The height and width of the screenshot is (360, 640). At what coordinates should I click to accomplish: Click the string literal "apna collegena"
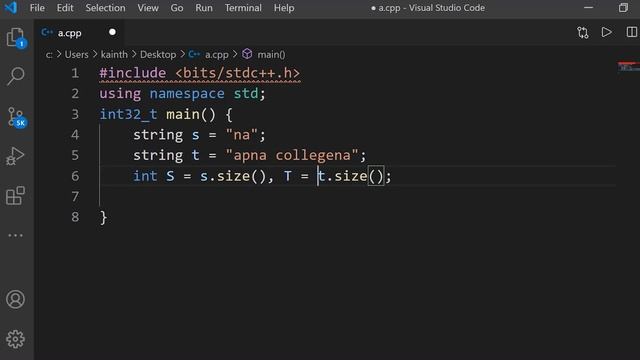pyautogui.click(x=291, y=155)
